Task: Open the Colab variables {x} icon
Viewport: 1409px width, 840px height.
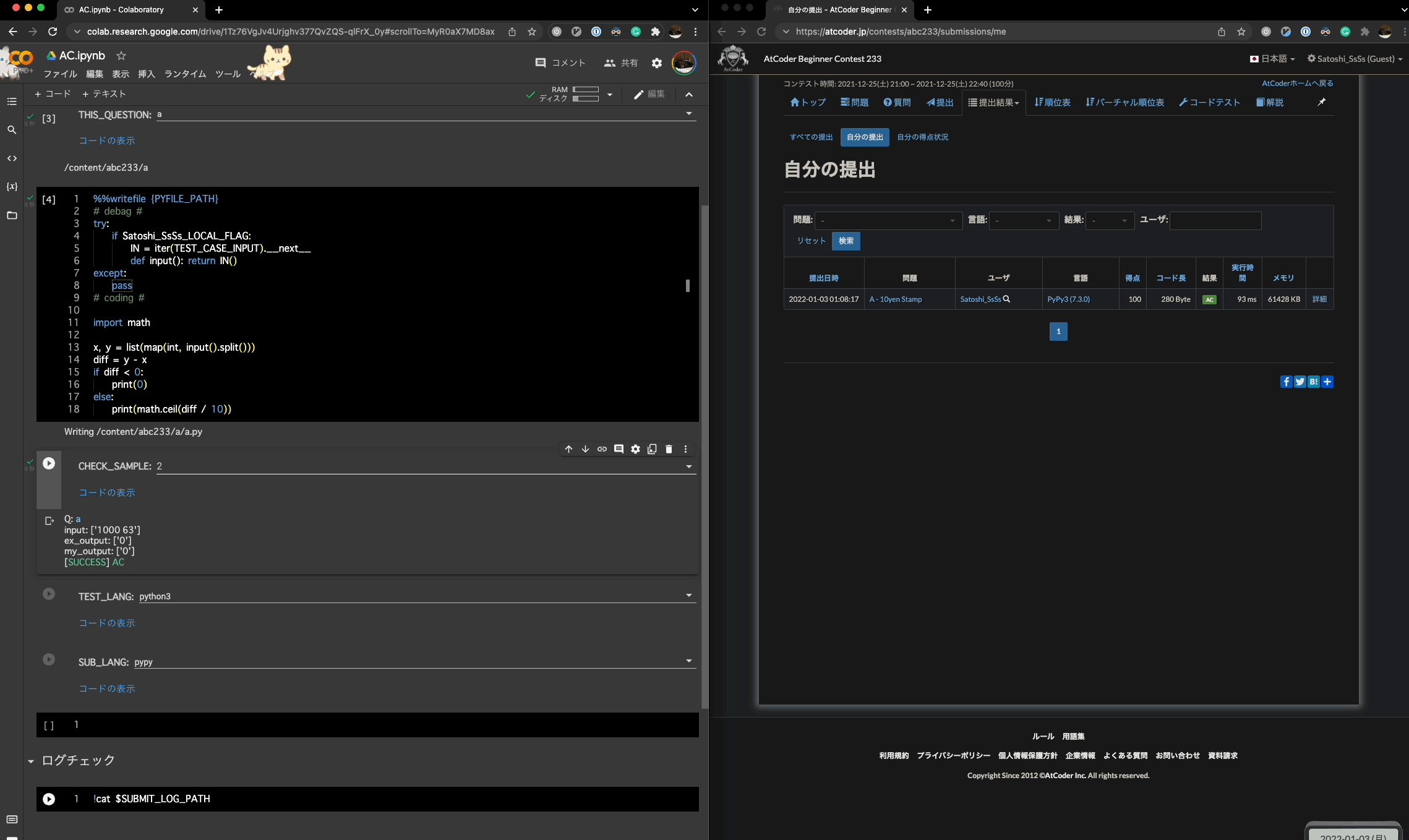Action: [x=12, y=187]
